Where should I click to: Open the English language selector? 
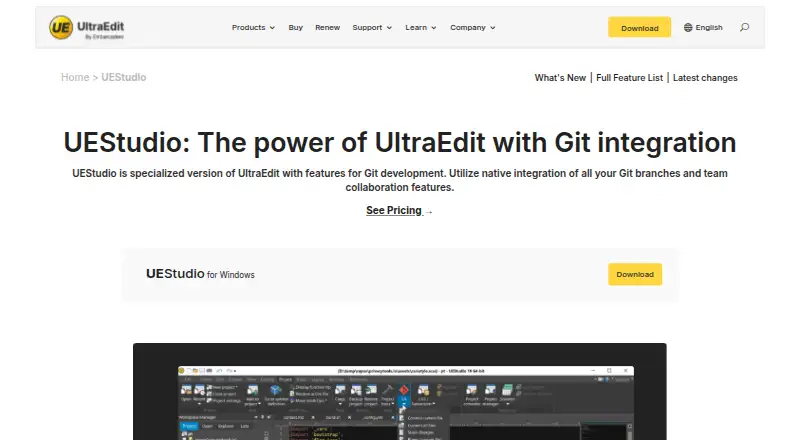703,28
